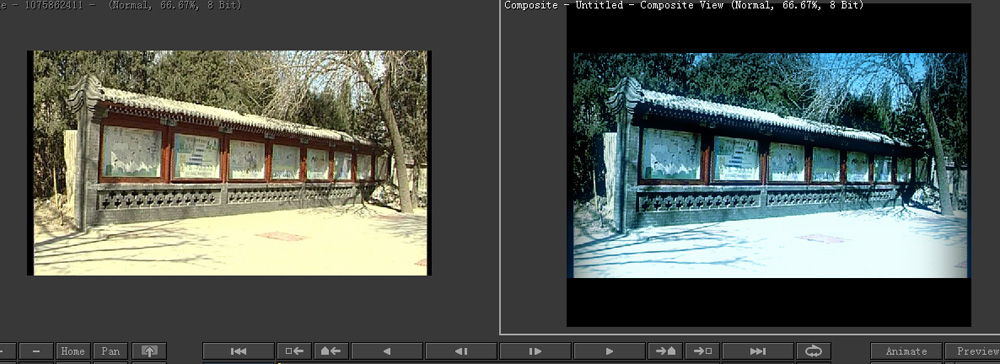Click the up-arrow icon beside Pan
The width and height of the screenshot is (1000, 364).
[149, 351]
